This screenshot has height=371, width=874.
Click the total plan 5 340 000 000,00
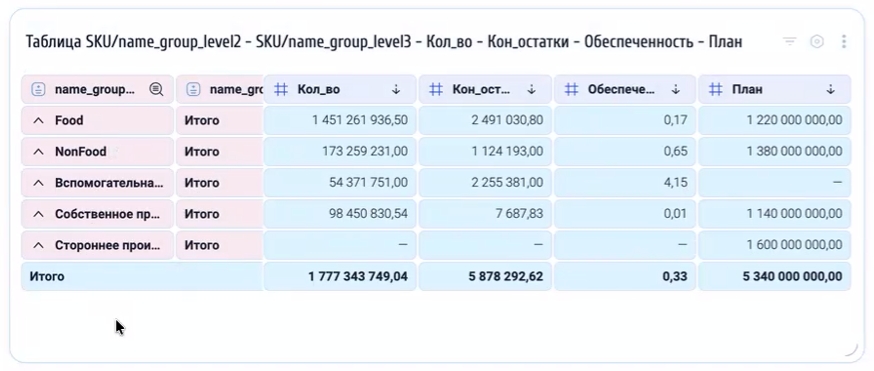(x=793, y=276)
